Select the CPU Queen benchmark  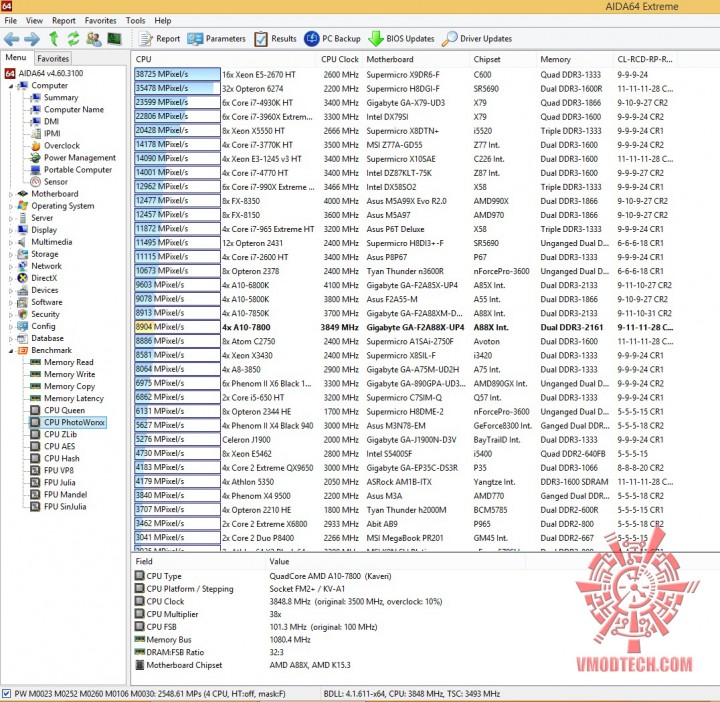(58, 410)
